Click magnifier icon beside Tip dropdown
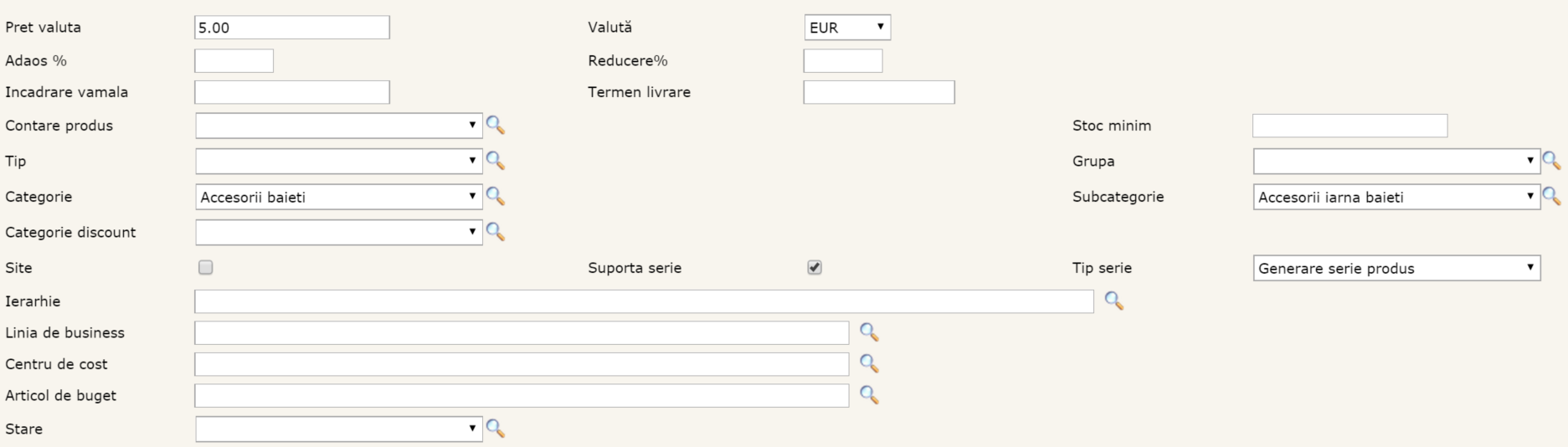Viewport: 1568px width, 447px height. [x=496, y=161]
